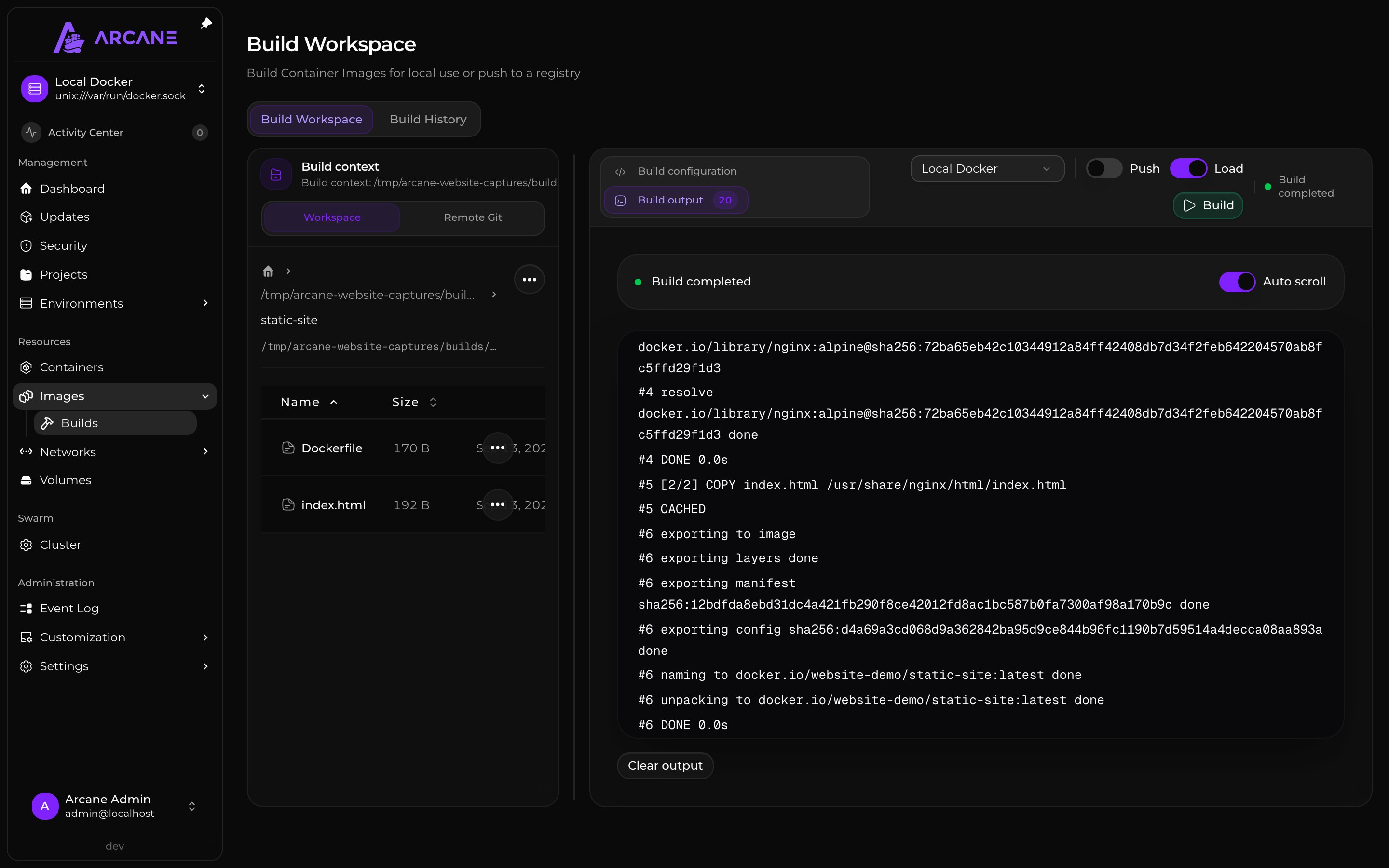The image size is (1389, 868).
Task: Enable the Push toggle
Action: [1104, 169]
